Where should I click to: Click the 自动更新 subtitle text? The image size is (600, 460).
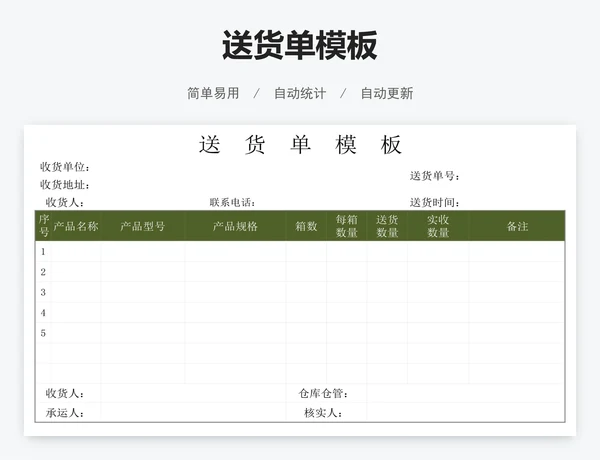tap(387, 93)
